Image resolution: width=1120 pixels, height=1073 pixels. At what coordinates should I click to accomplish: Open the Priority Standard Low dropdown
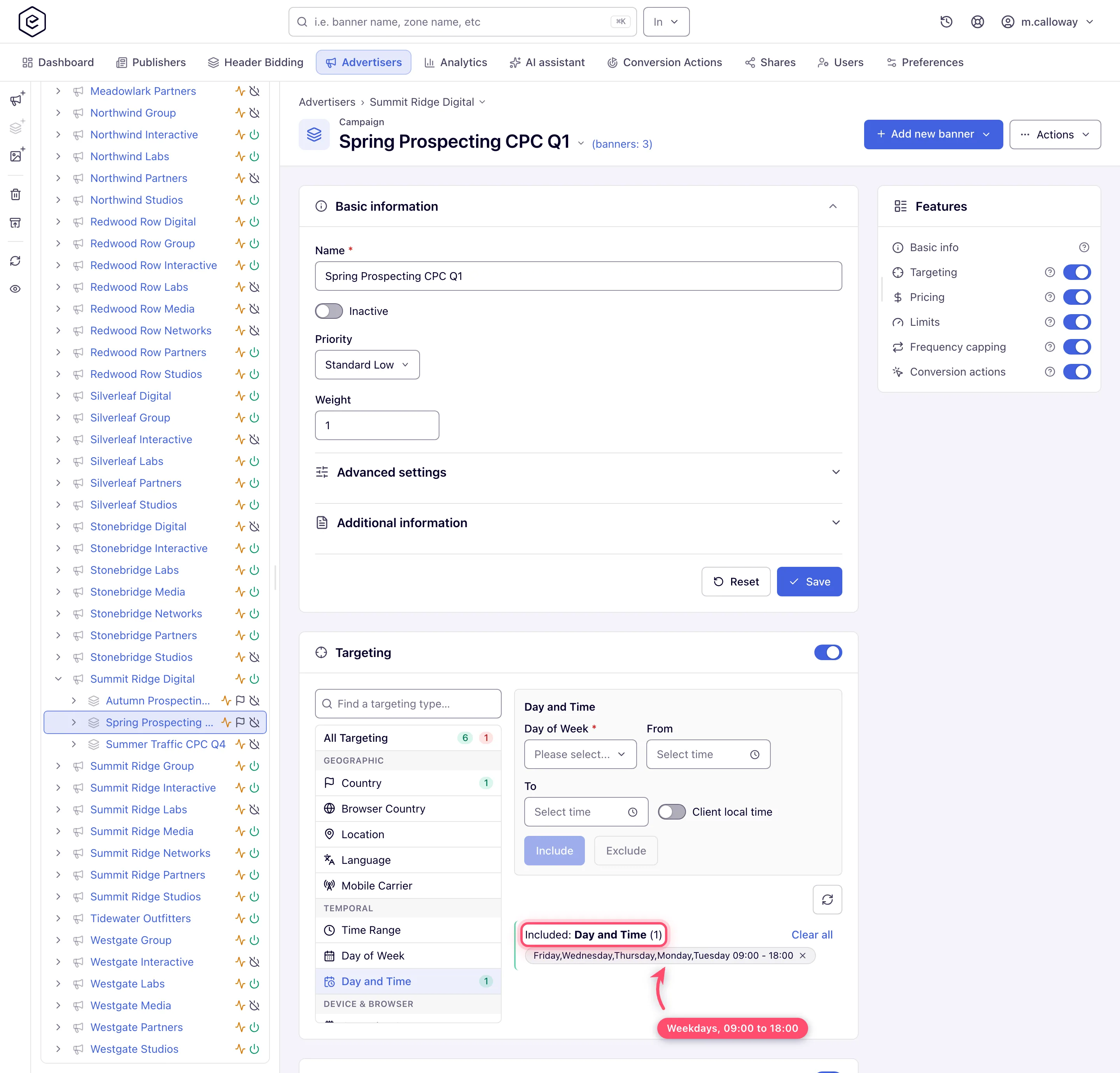367,365
